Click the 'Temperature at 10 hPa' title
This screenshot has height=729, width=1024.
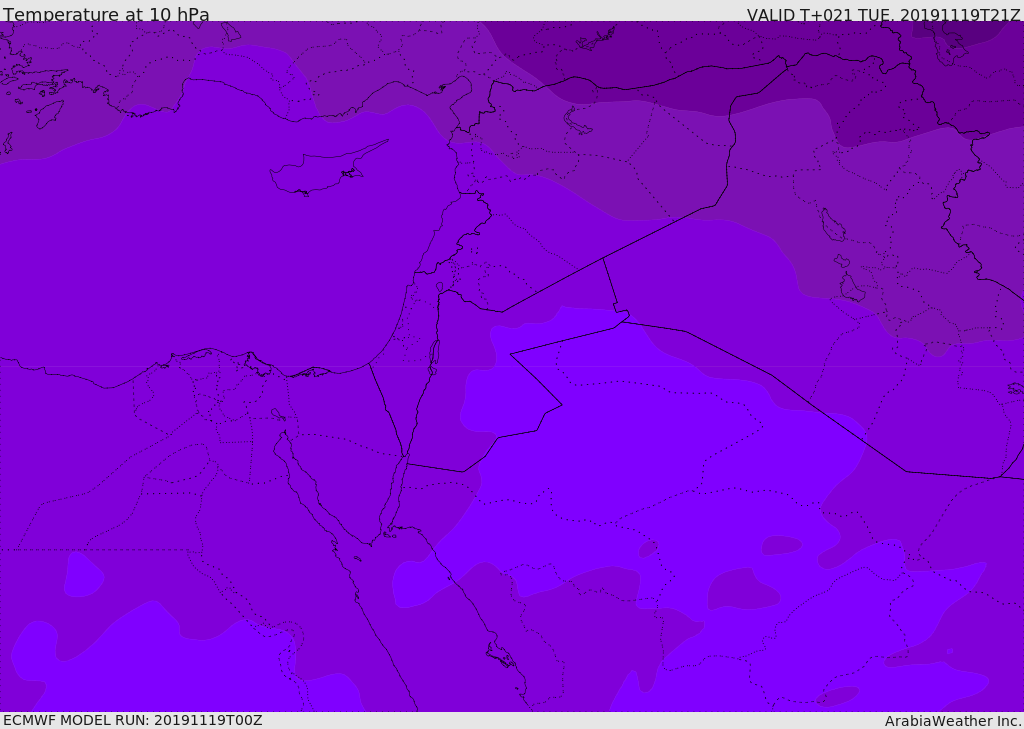pyautogui.click(x=106, y=14)
